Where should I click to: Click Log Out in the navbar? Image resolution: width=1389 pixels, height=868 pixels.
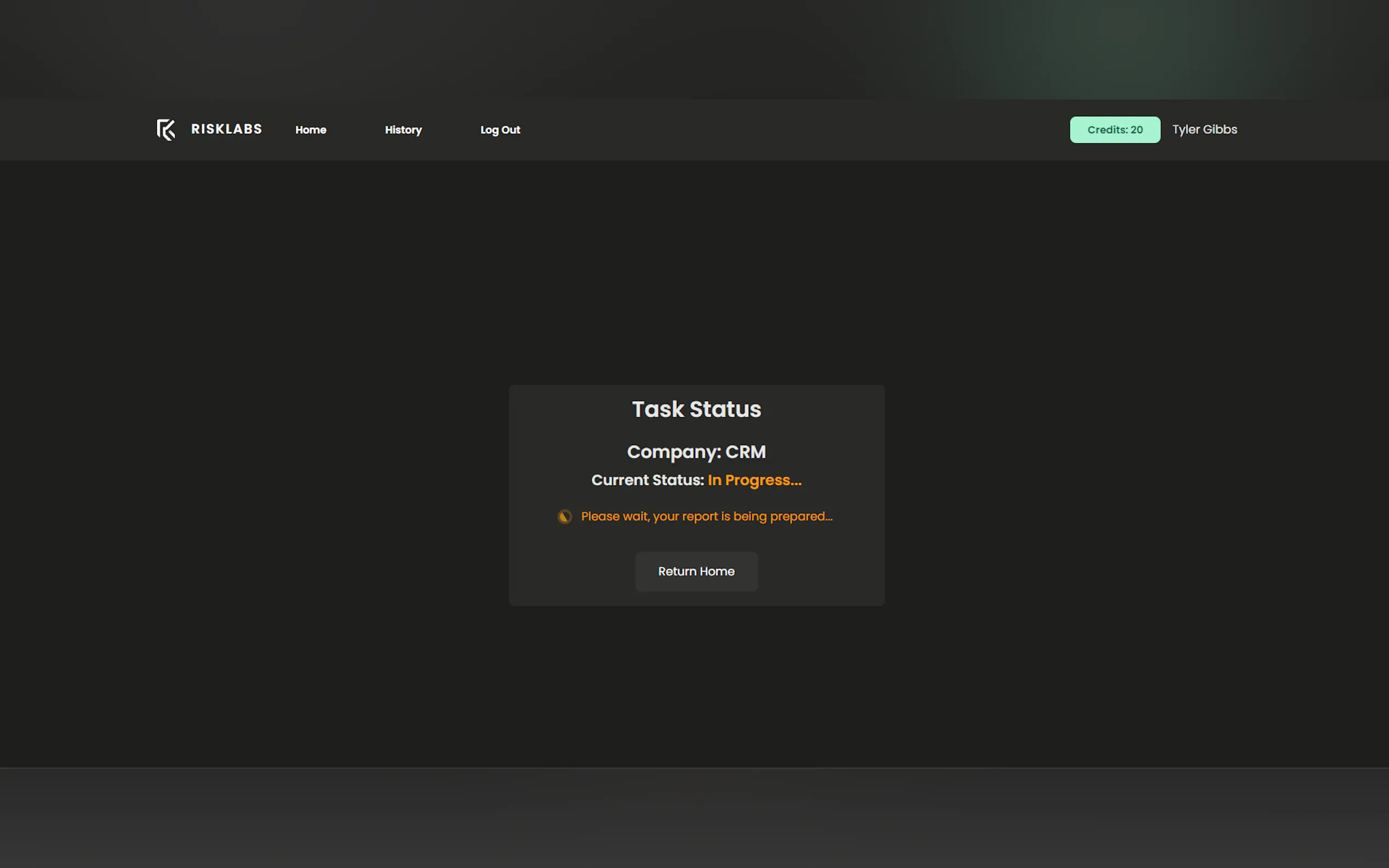click(500, 130)
